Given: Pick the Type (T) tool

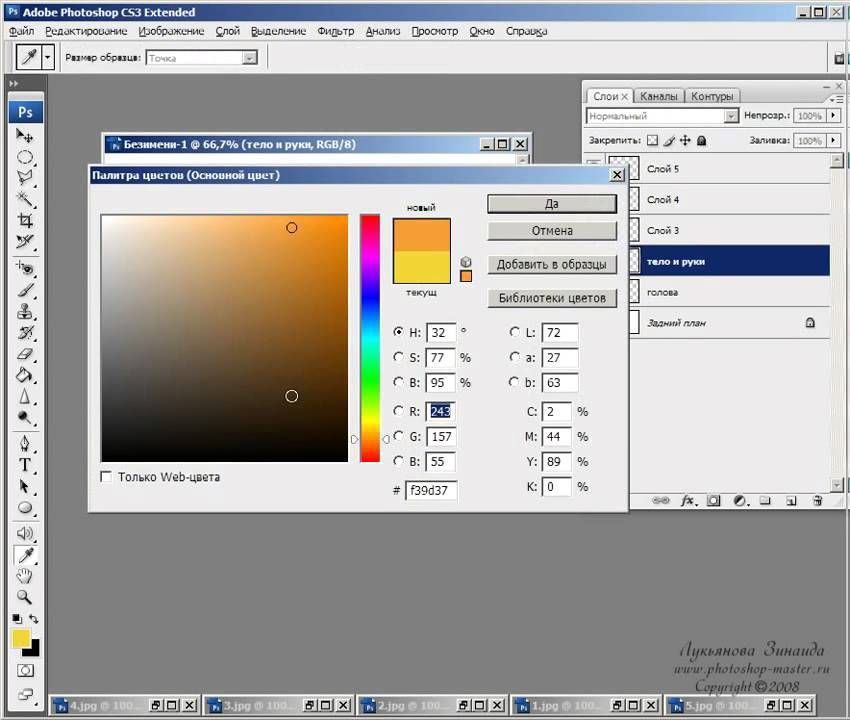Looking at the screenshot, I should (26, 466).
